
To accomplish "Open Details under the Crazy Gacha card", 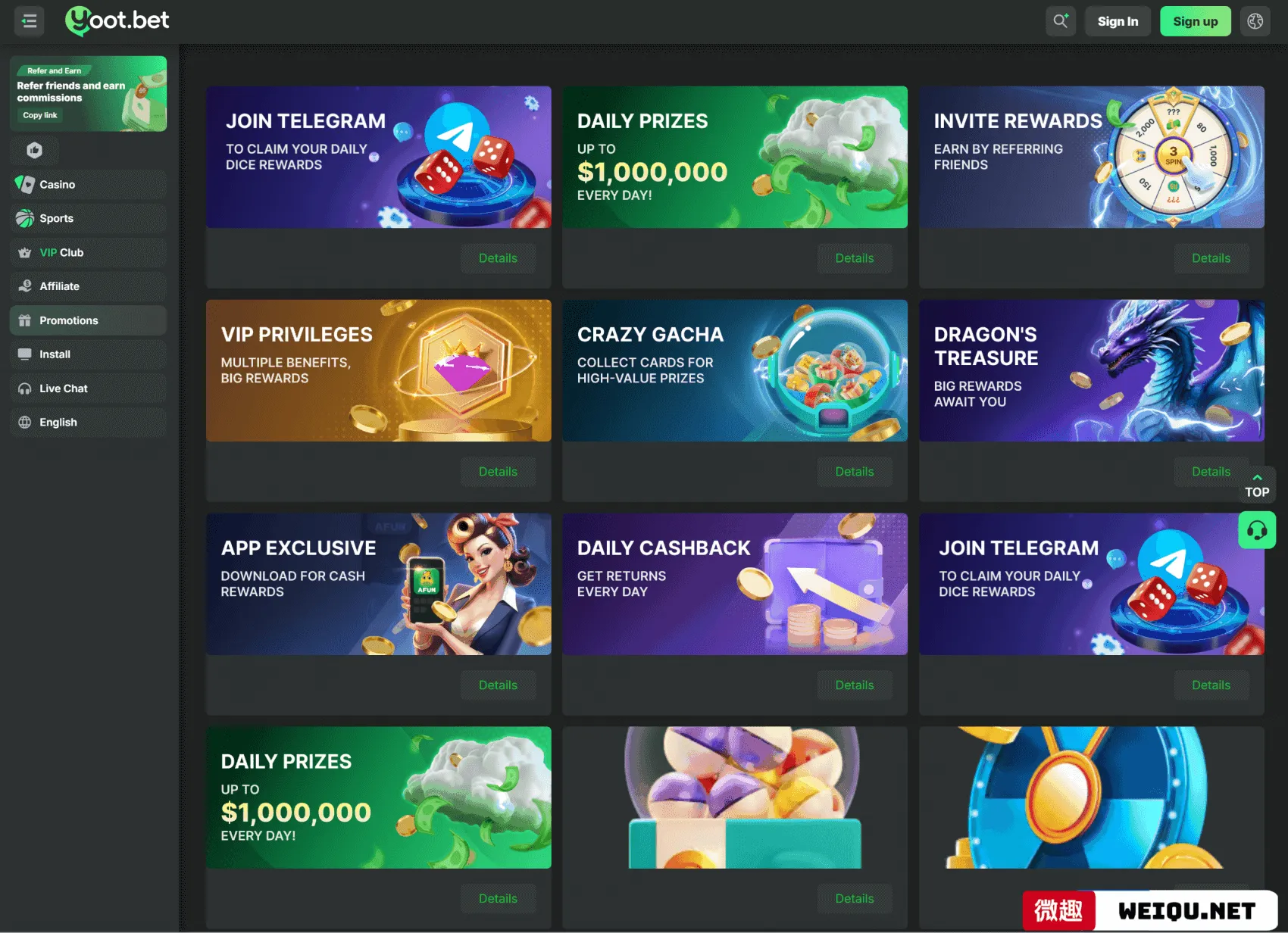I will coord(854,472).
